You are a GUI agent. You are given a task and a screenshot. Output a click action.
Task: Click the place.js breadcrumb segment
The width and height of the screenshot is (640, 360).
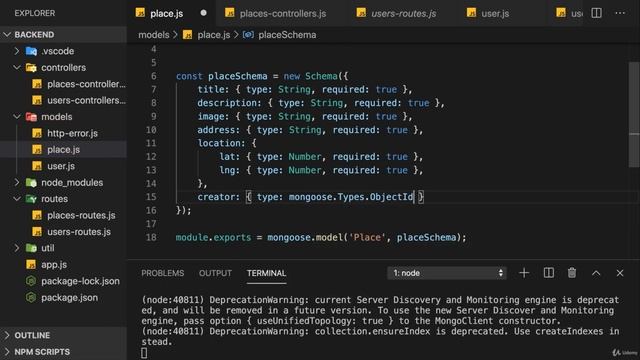(x=214, y=35)
